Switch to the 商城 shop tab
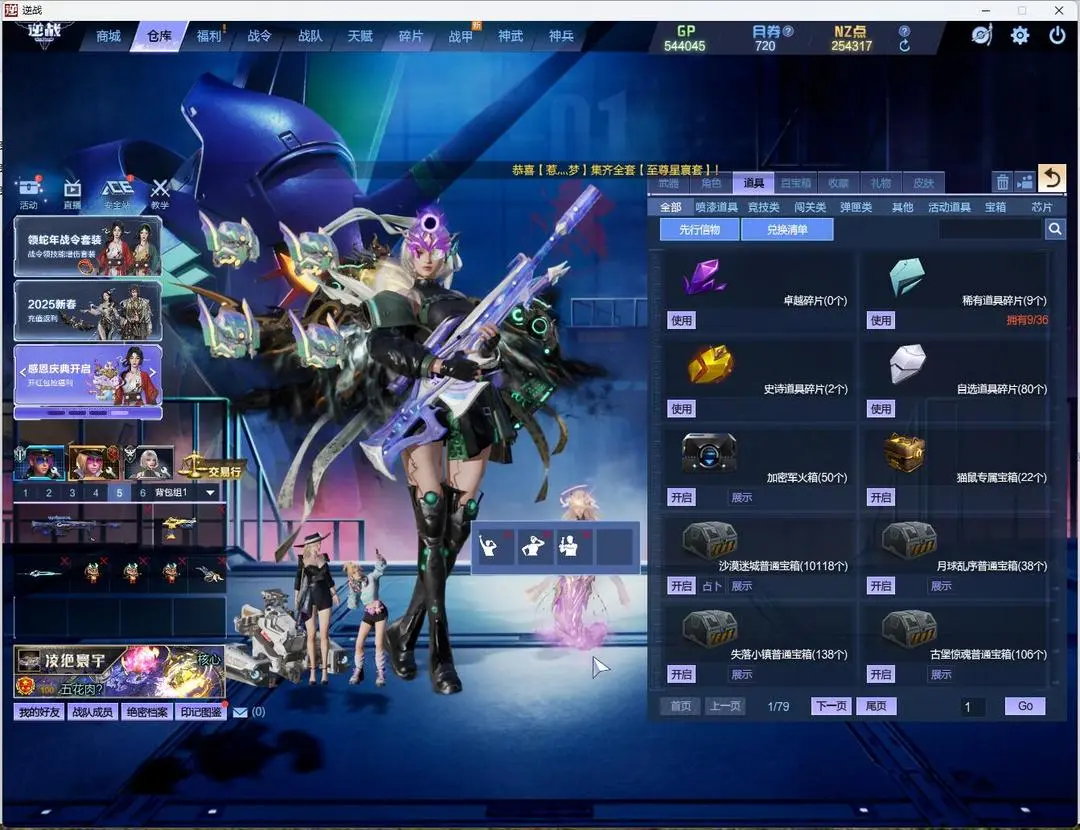Image resolution: width=1080 pixels, height=830 pixels. pos(108,37)
